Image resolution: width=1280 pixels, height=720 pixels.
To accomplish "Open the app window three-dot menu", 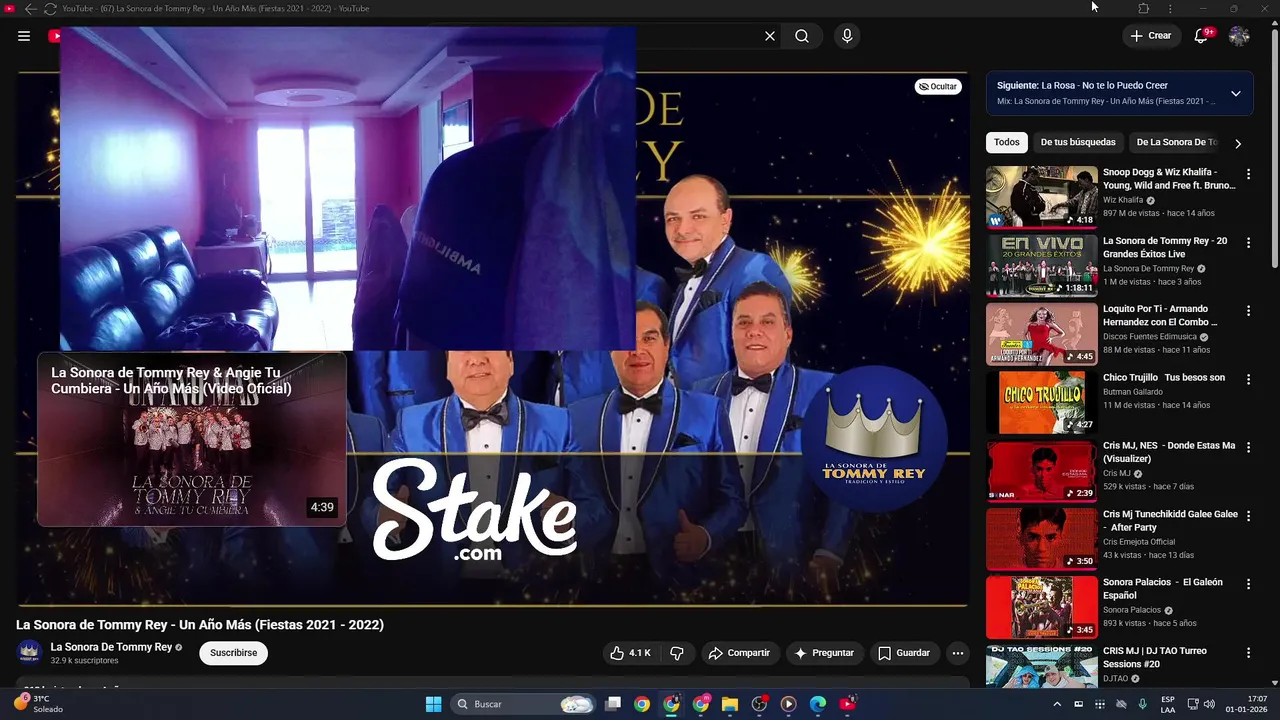I will pyautogui.click(x=1170, y=8).
